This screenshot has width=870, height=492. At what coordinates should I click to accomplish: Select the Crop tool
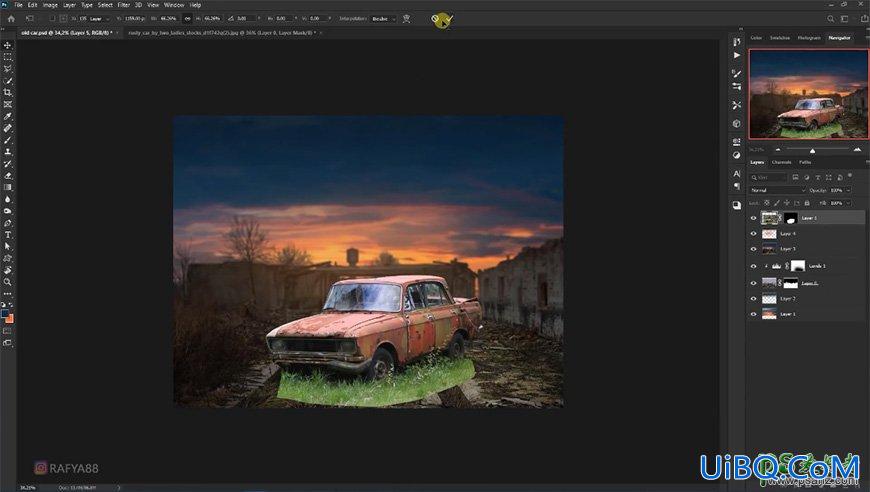[8, 93]
